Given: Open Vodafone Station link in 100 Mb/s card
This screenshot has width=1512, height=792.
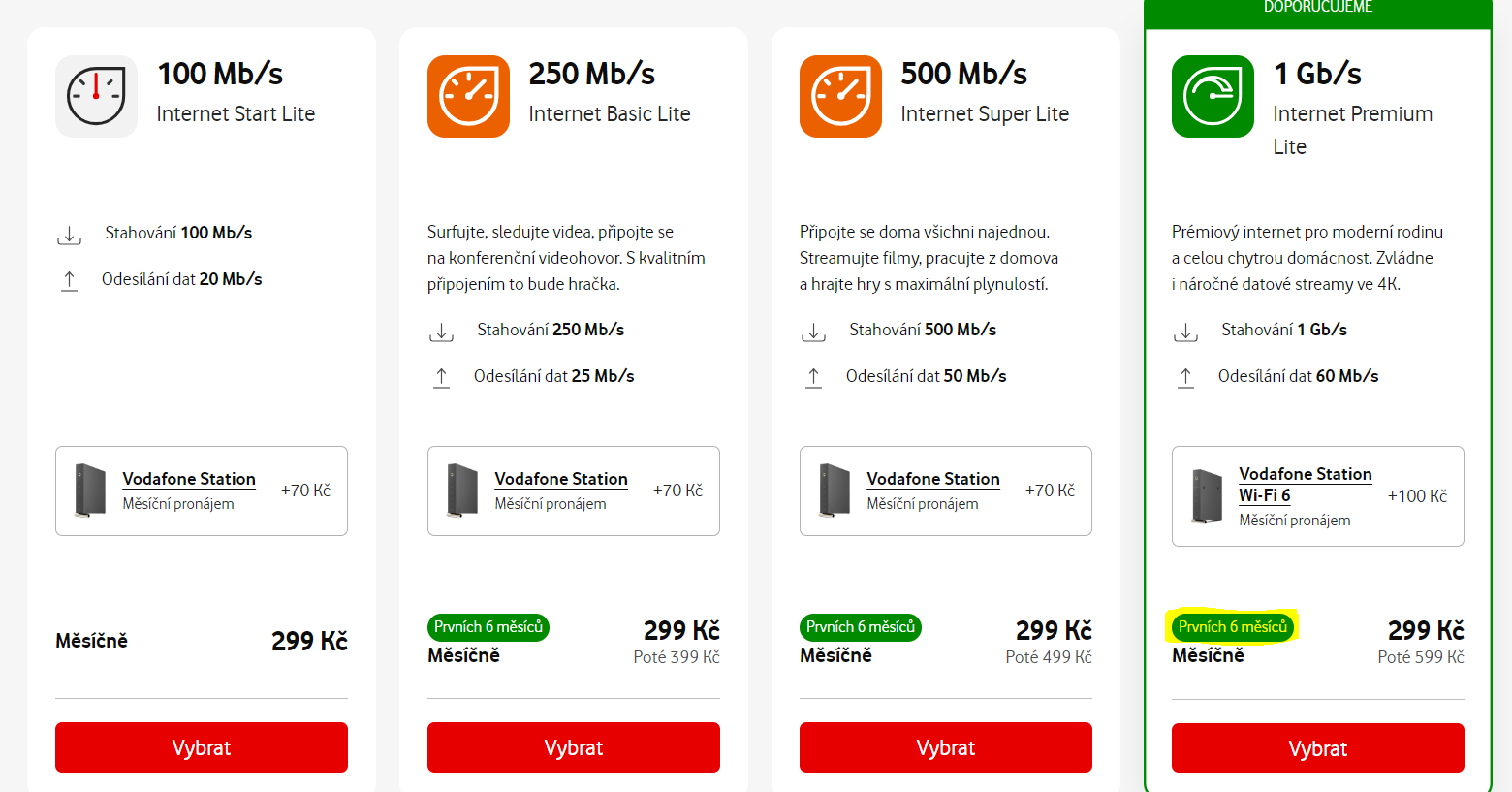Looking at the screenshot, I should coord(189,479).
